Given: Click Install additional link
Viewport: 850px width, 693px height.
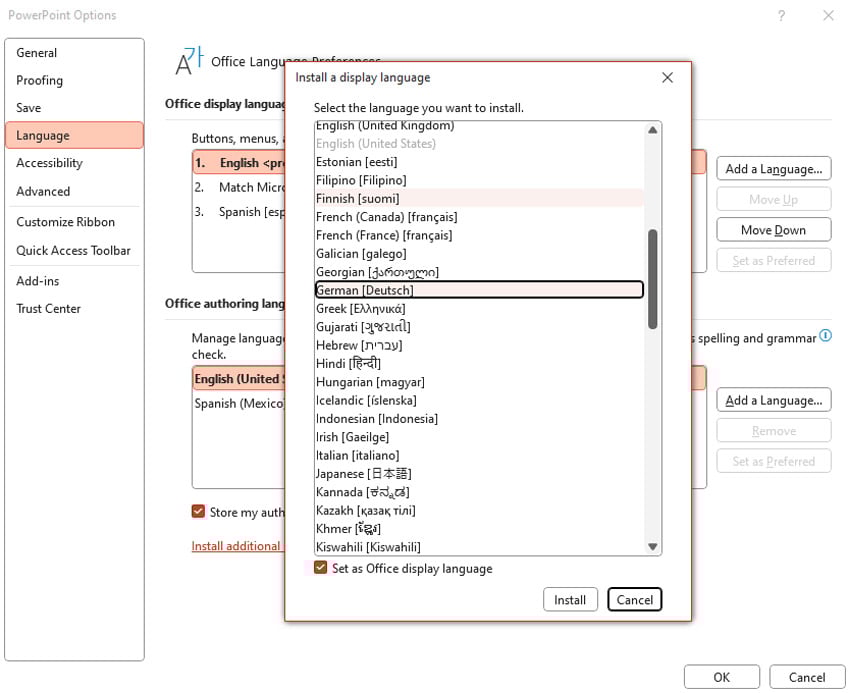Looking at the screenshot, I should coord(236,546).
